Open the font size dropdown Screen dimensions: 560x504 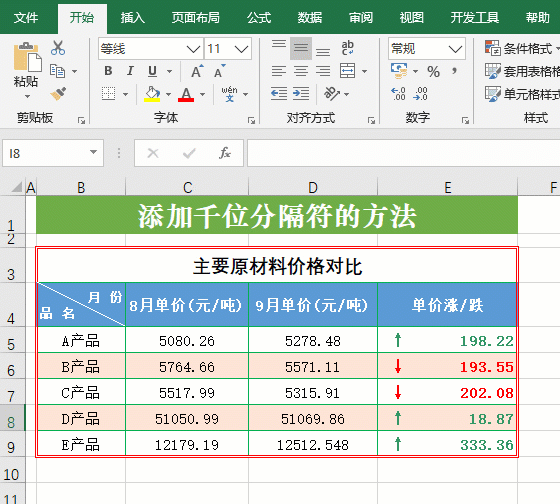(241, 49)
